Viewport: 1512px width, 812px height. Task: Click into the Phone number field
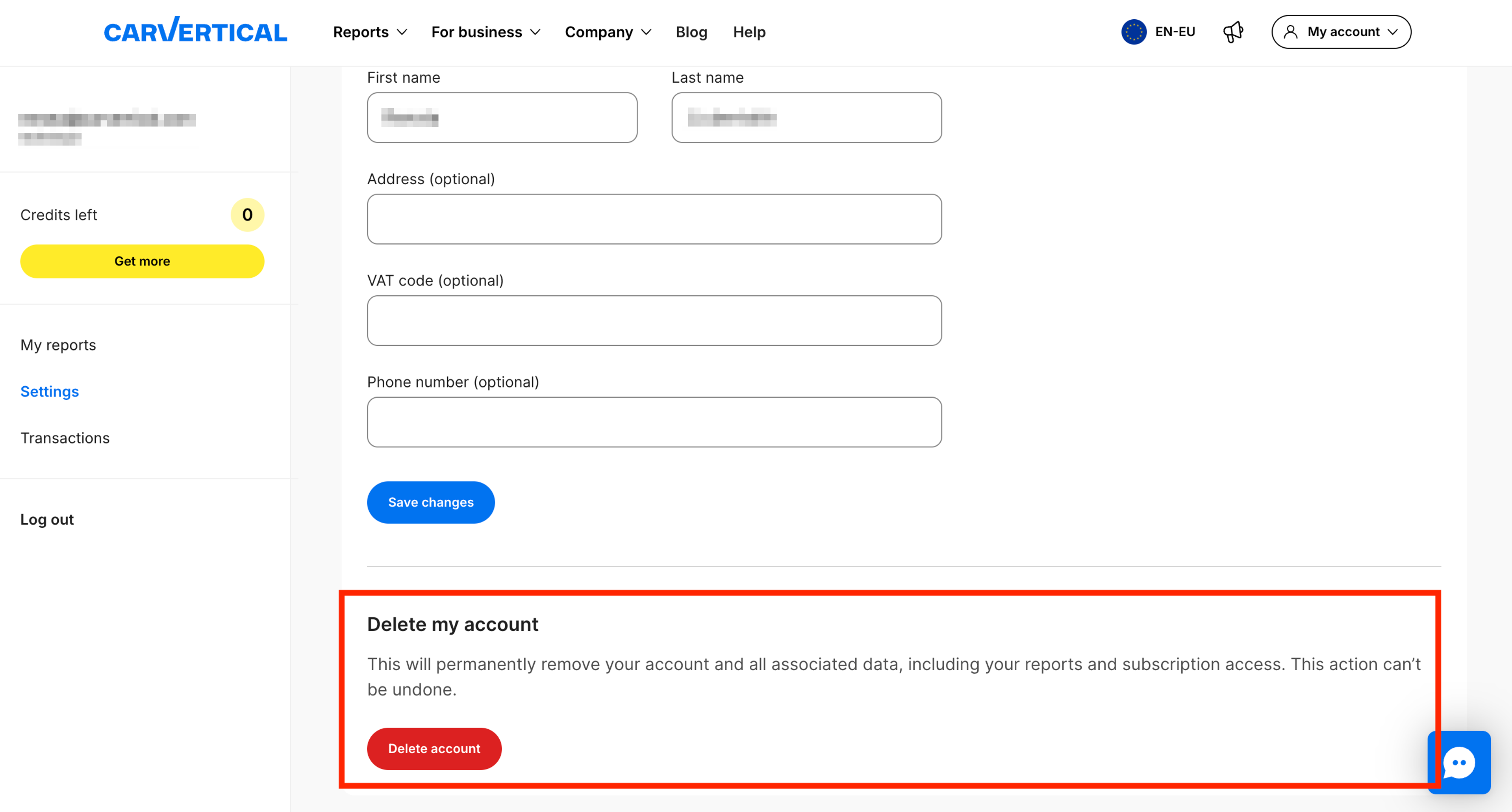click(654, 422)
